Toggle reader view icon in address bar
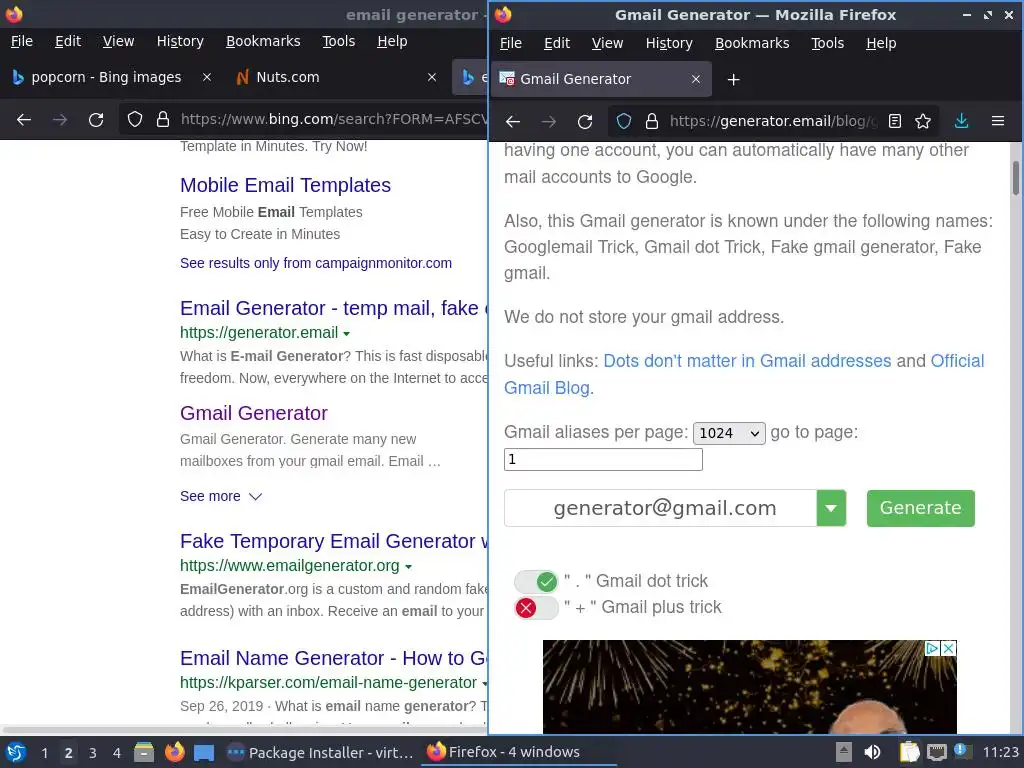This screenshot has height=768, width=1024. (895, 121)
